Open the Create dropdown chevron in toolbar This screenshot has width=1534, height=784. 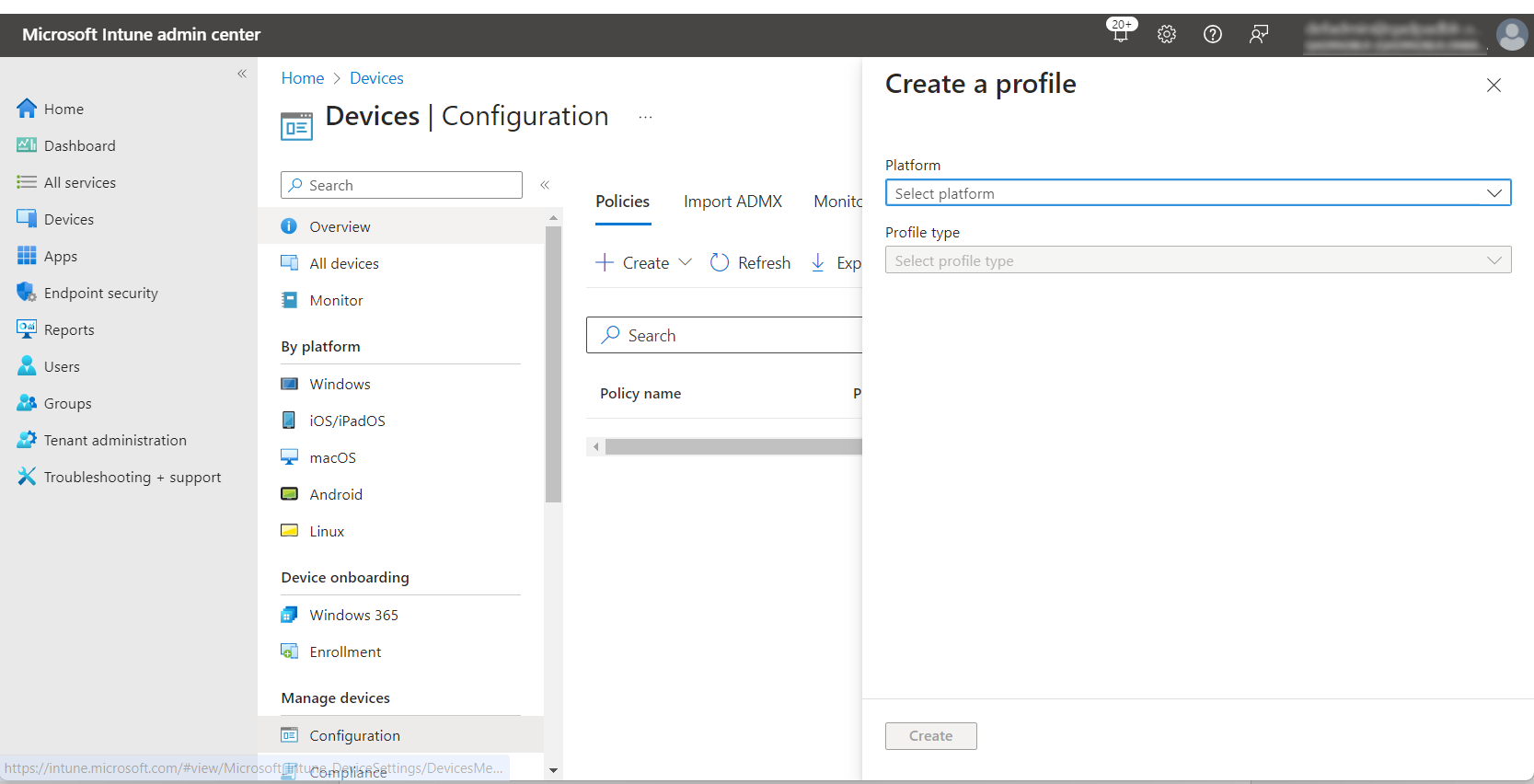pyautogui.click(x=685, y=262)
